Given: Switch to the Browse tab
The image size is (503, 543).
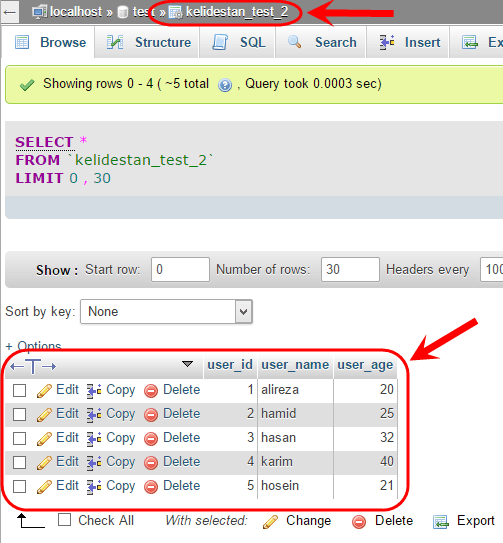Looking at the screenshot, I should (x=48, y=42).
